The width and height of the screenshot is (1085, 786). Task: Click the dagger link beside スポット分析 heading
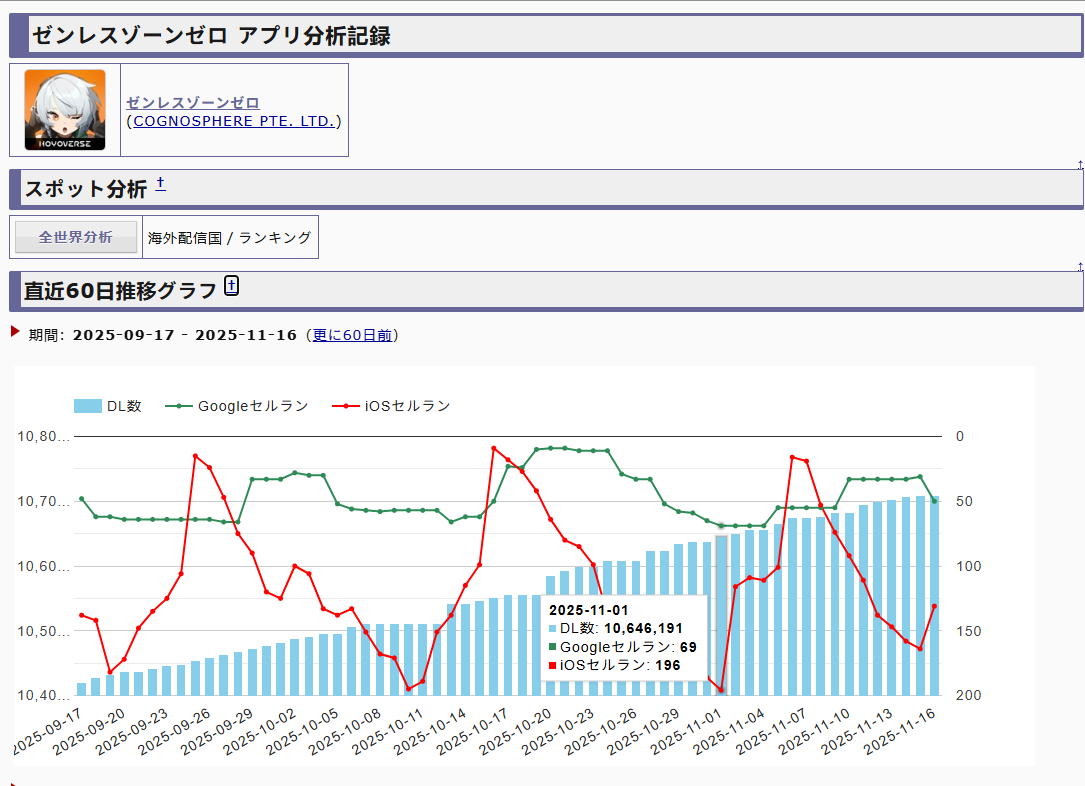[160, 183]
